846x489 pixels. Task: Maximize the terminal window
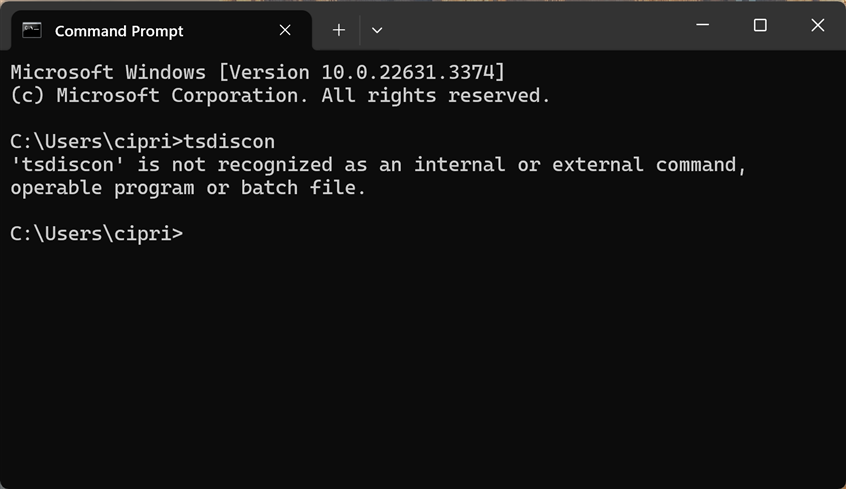[760, 26]
